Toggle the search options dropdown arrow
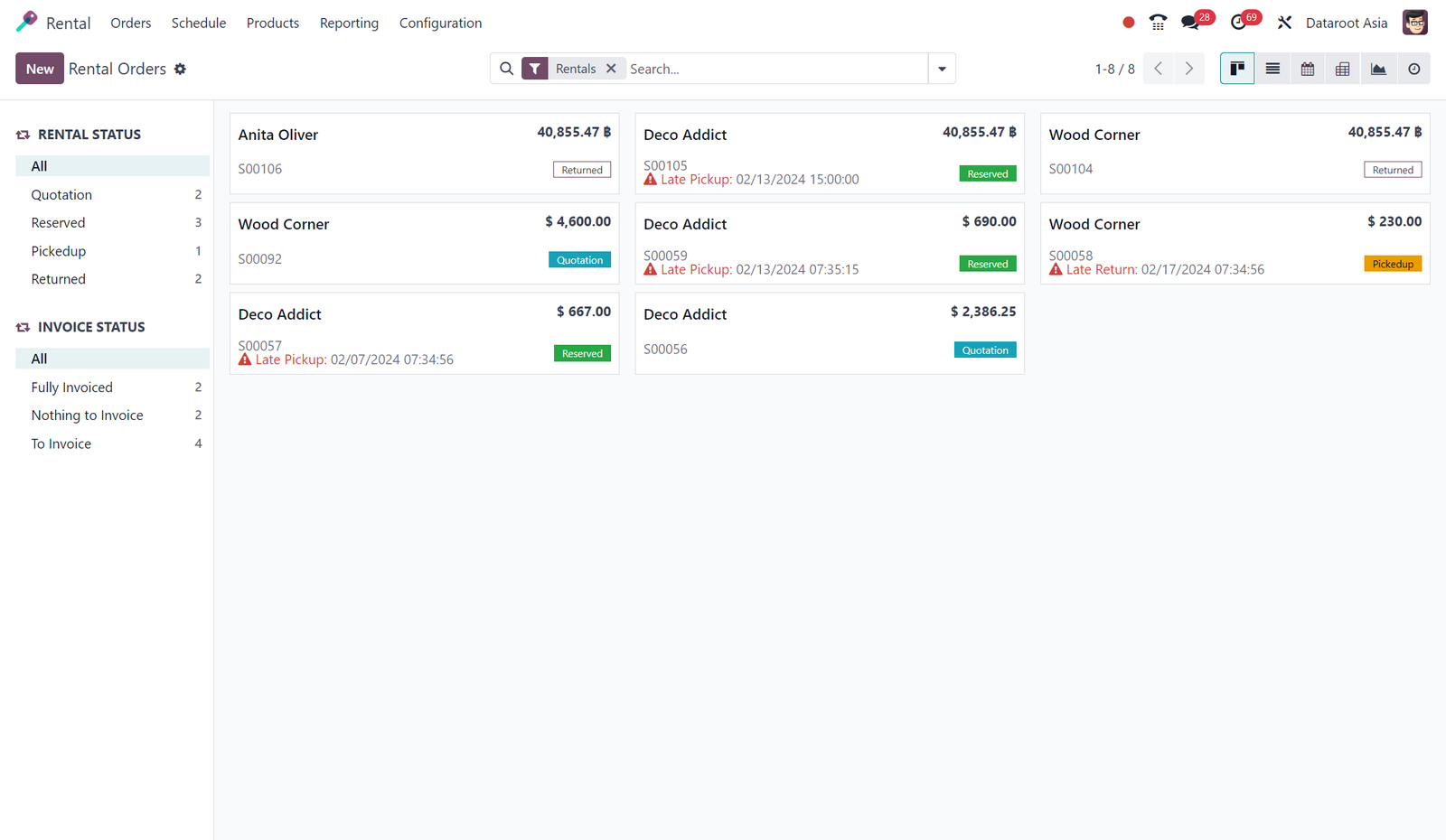Viewport: 1446px width, 840px height. [x=942, y=69]
